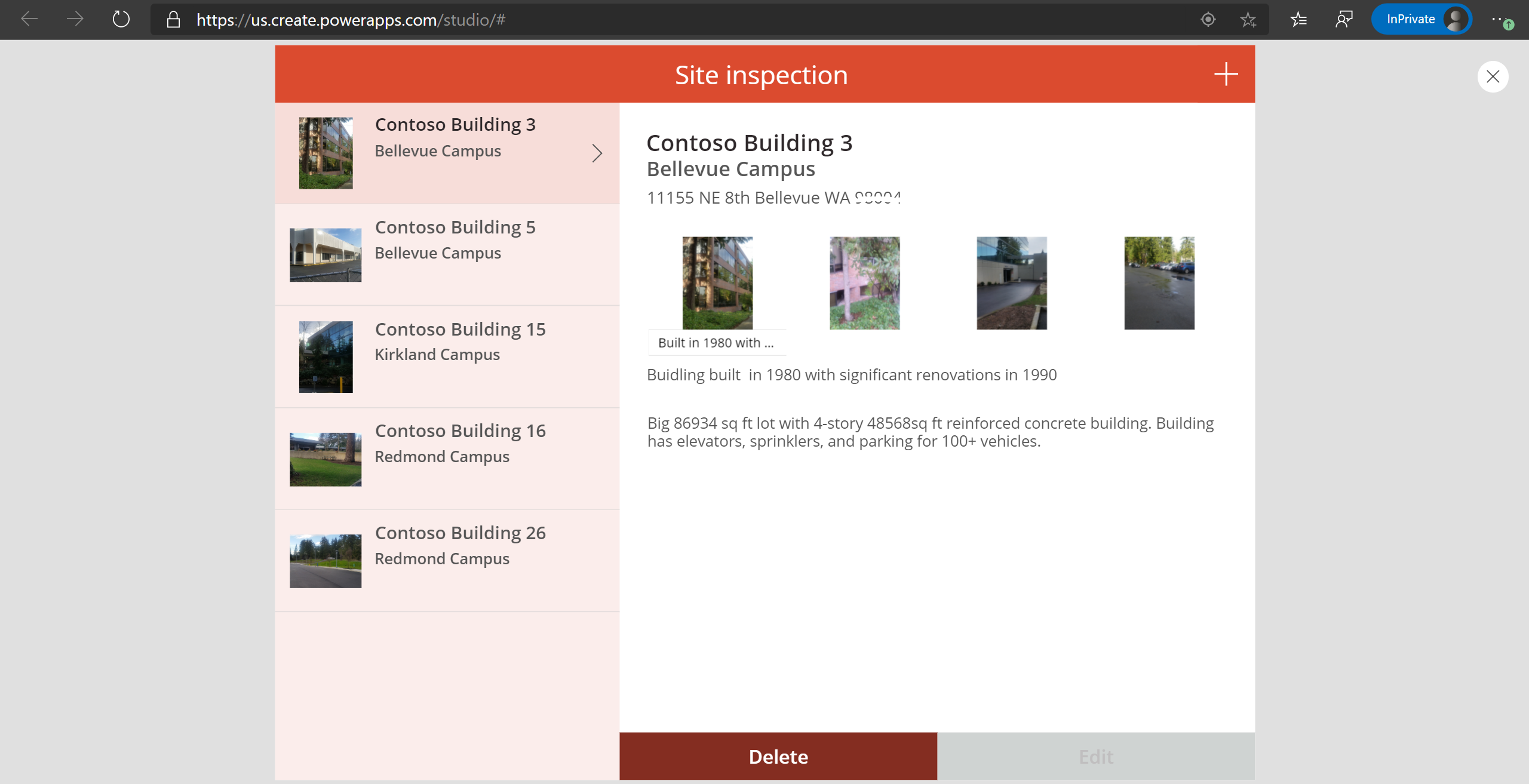Select Contoso Building 3 list title

[x=455, y=124]
